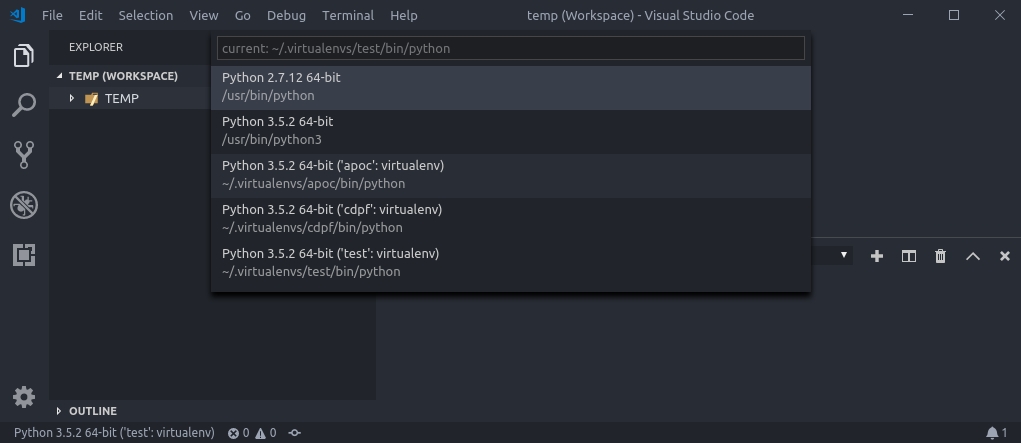The image size is (1021, 443).
Task: Open the Debug menu
Action: (286, 15)
